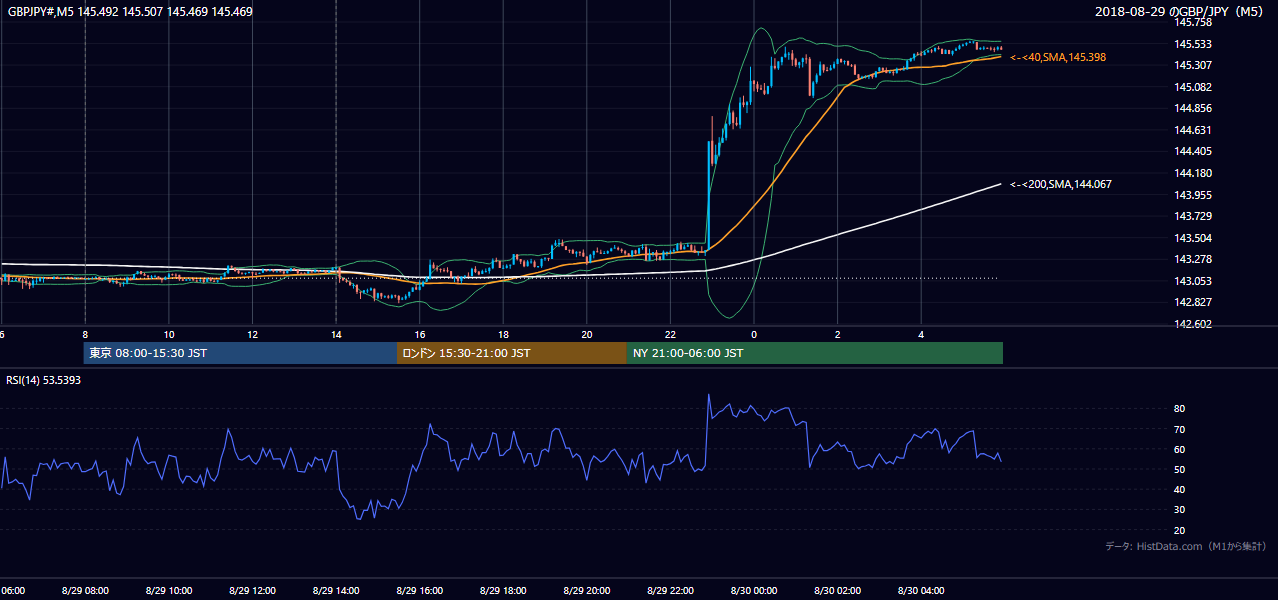Click the 8/29 08:00 bottom date label
Screen dimensions: 1278x600
tap(85, 591)
